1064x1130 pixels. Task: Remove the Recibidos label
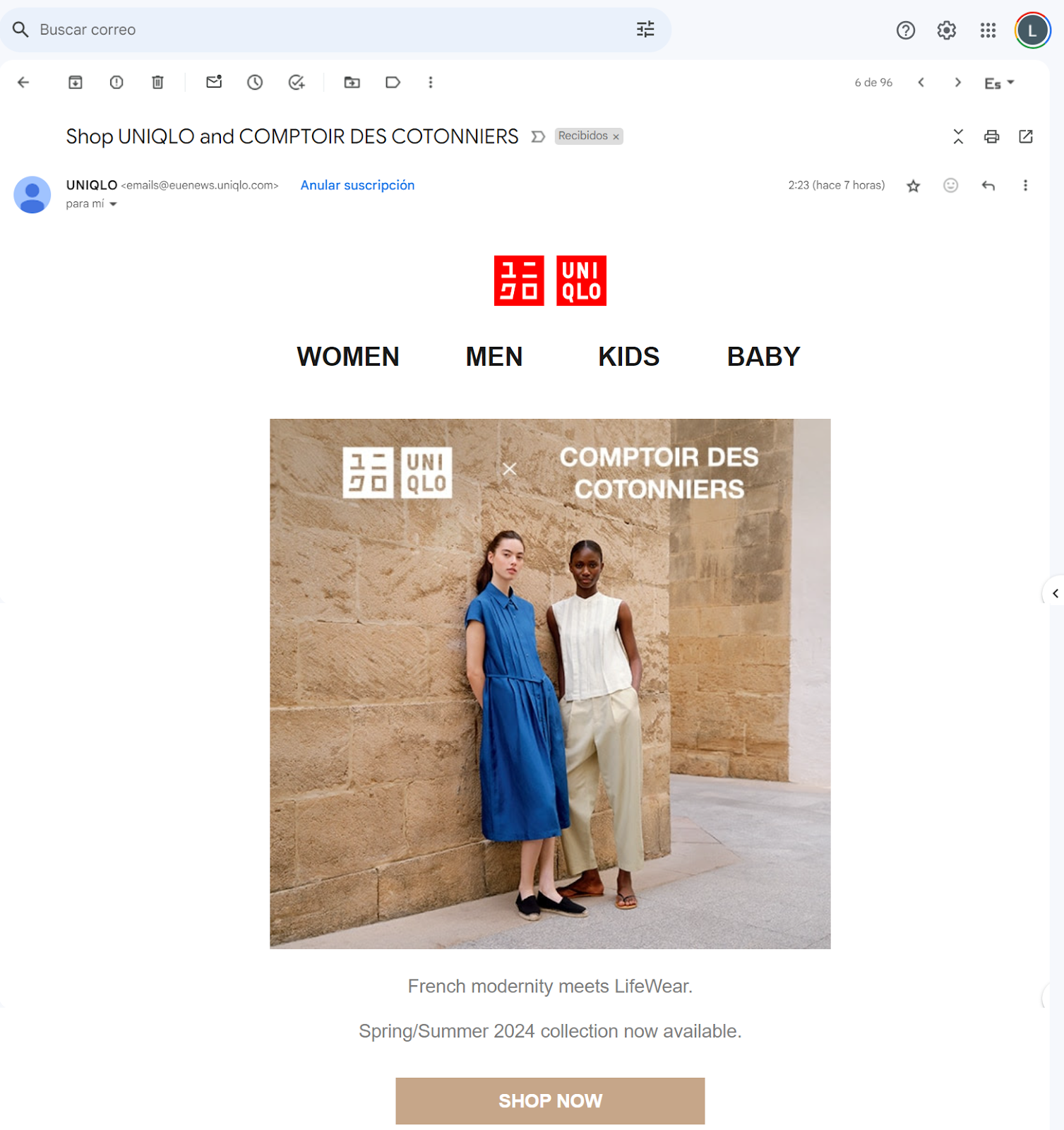tap(616, 137)
